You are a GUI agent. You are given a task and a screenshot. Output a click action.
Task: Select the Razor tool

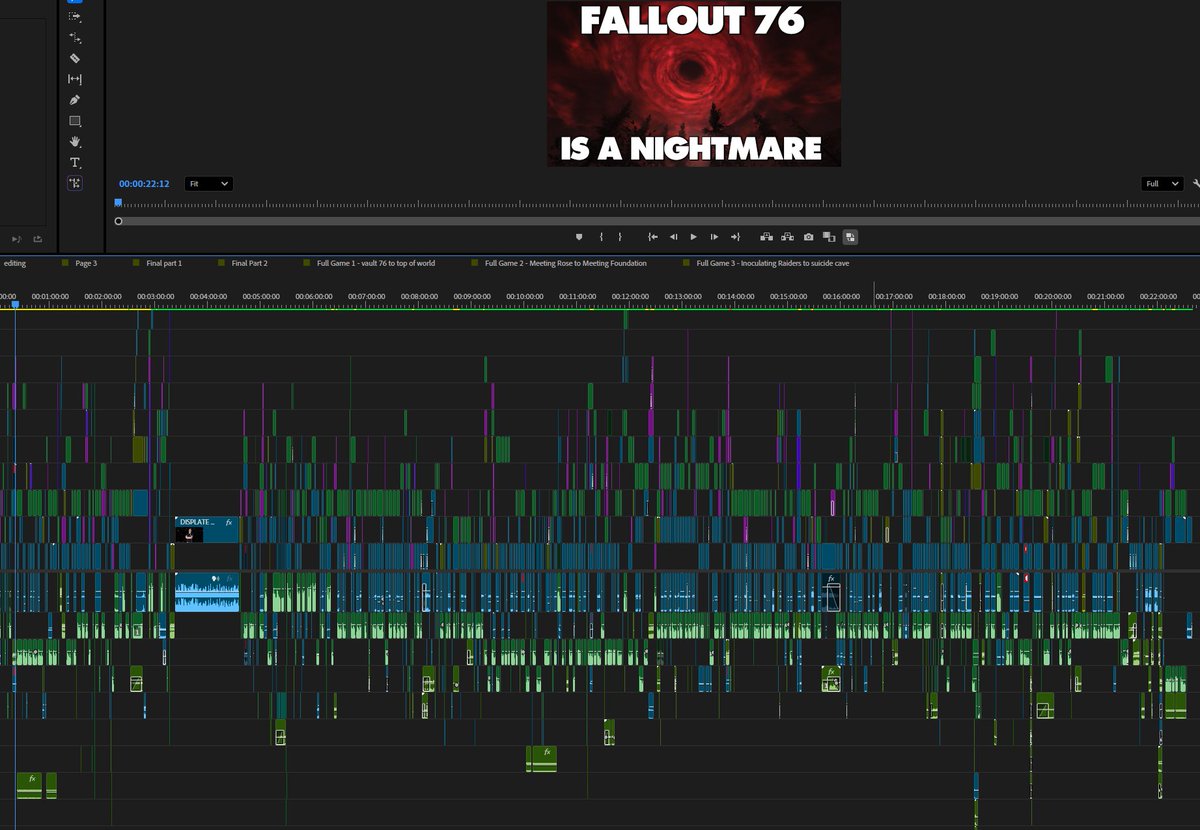[75, 59]
